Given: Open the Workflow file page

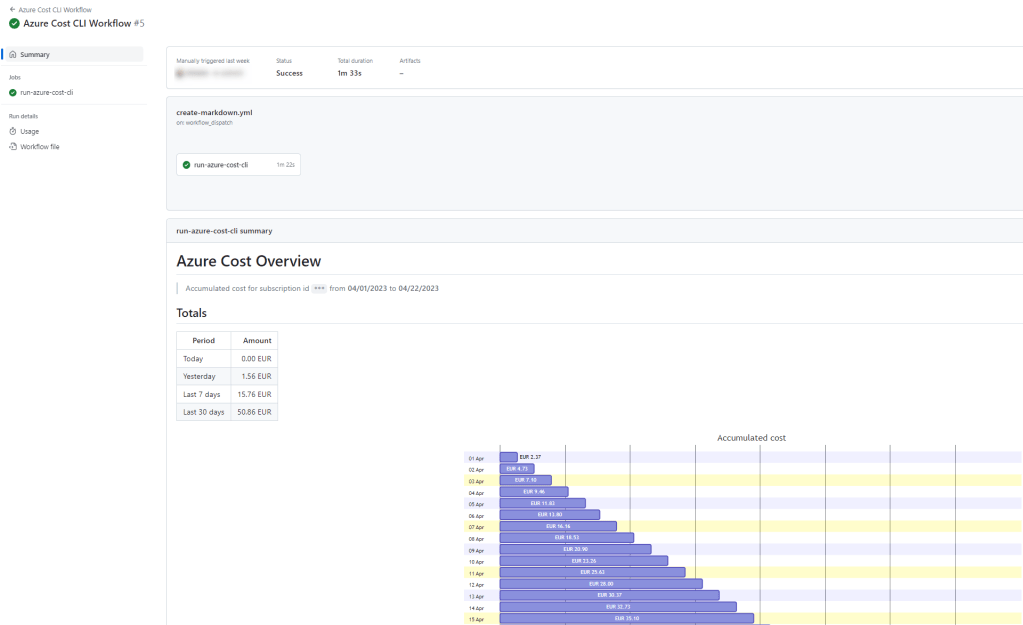Looking at the screenshot, I should point(40,147).
